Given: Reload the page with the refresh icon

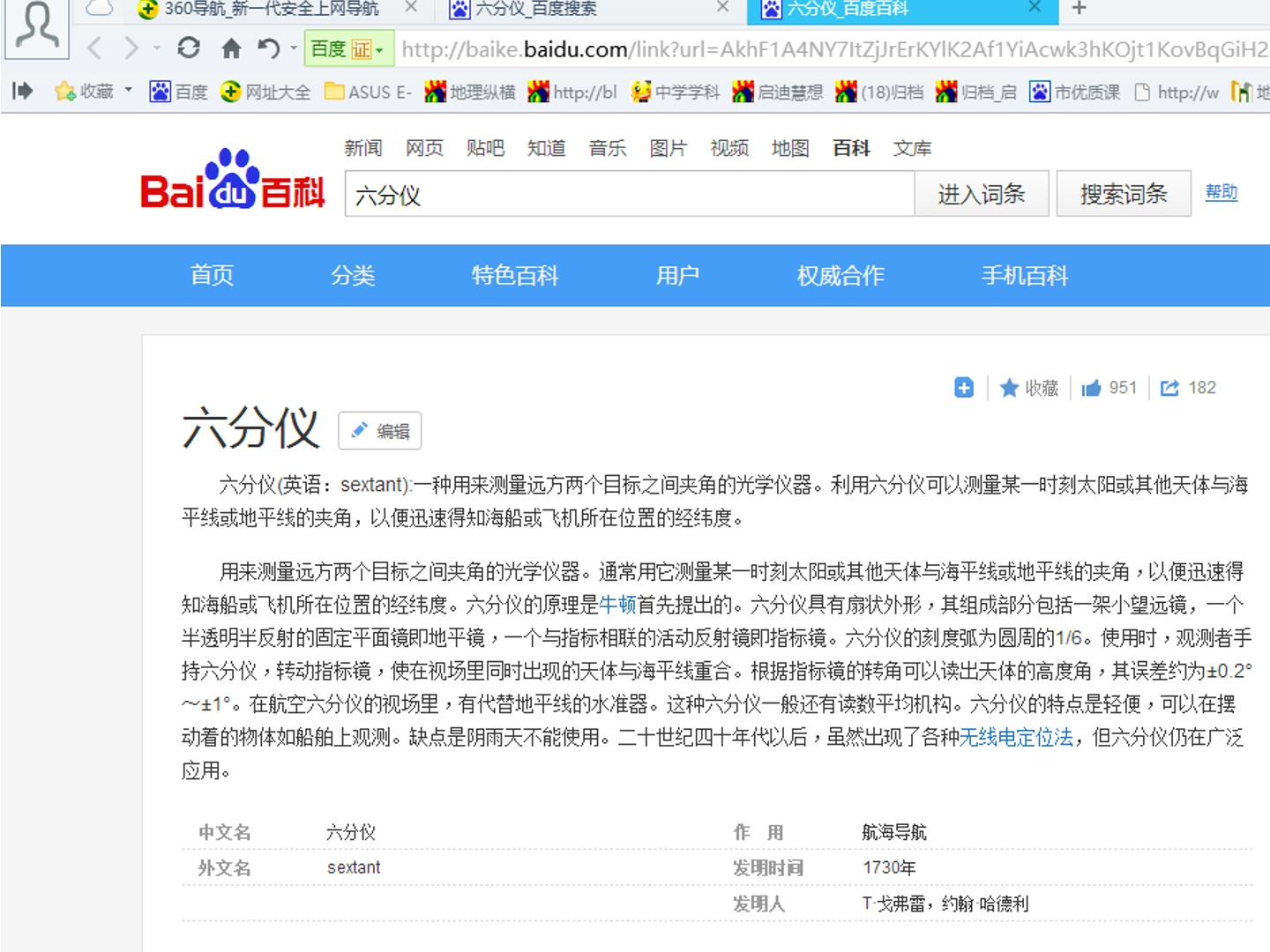Looking at the screenshot, I should pos(188,48).
